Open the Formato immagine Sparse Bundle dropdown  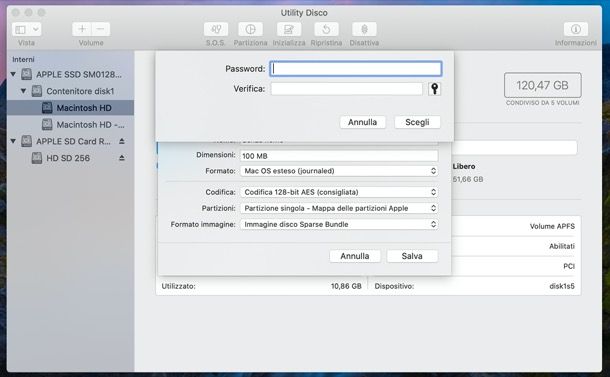[339, 224]
